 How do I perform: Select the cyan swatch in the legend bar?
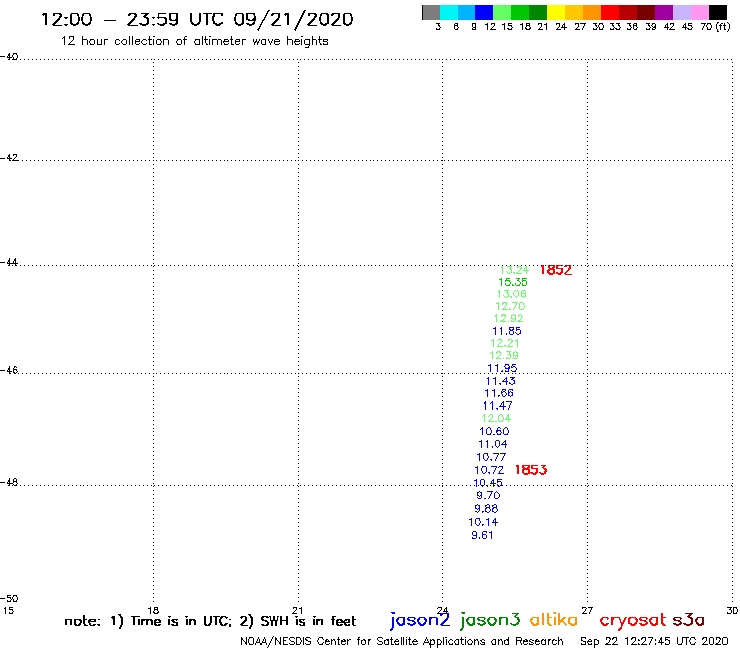pyautogui.click(x=449, y=12)
